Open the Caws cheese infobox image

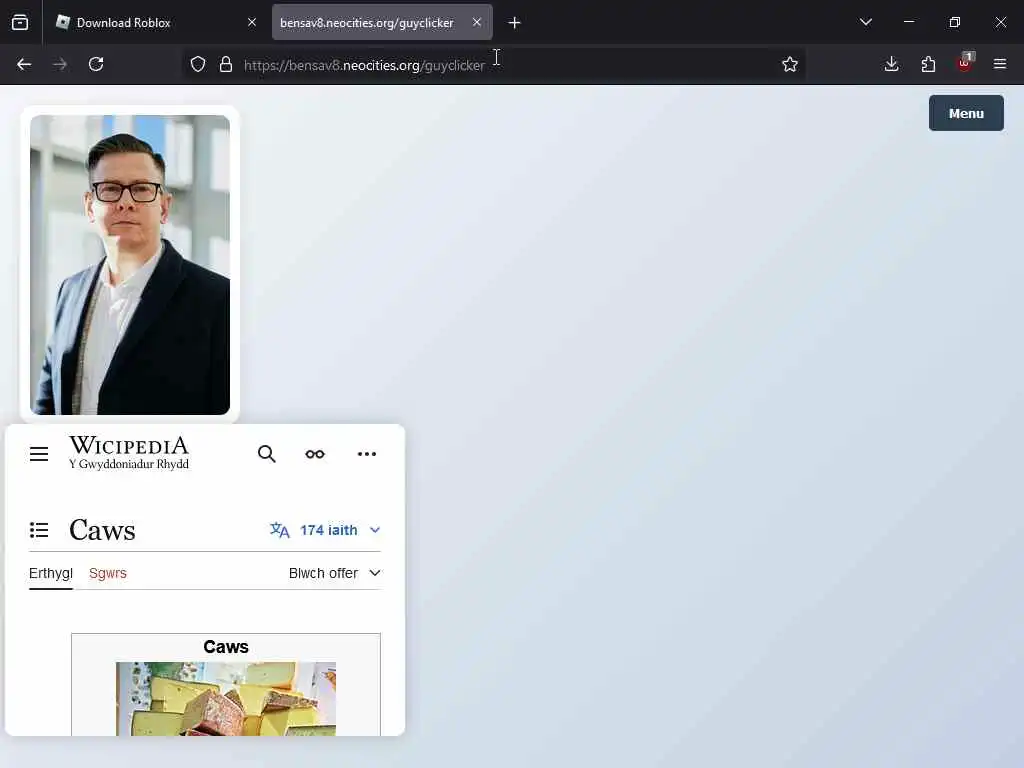[226, 699]
